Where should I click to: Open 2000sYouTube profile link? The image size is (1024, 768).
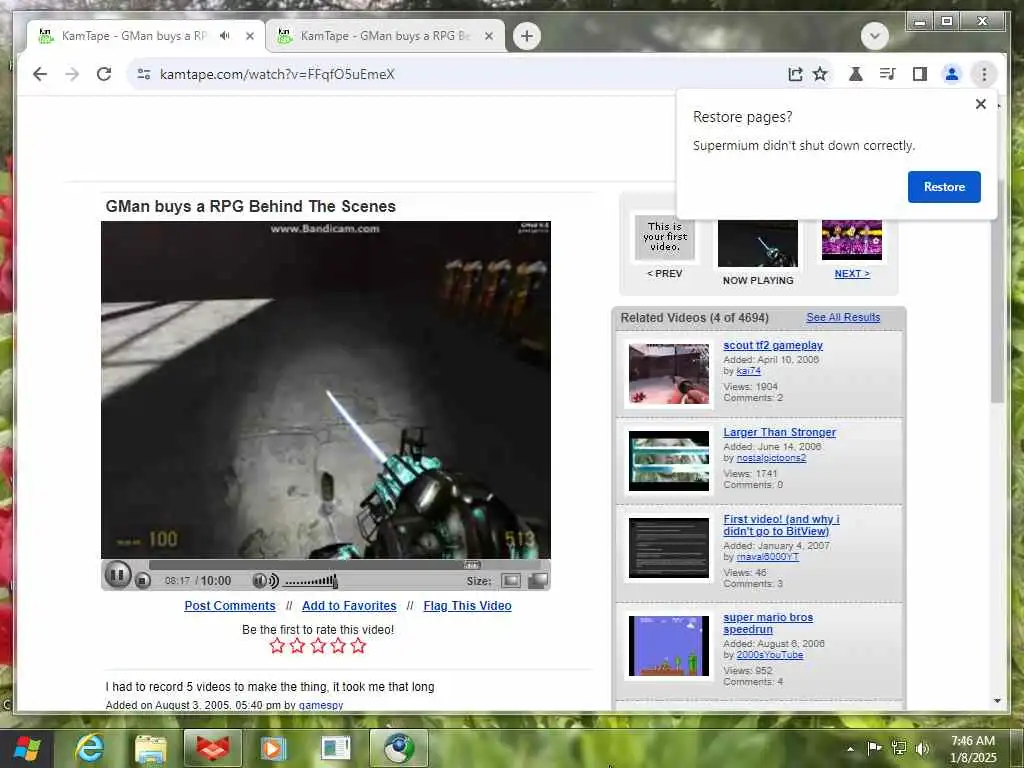769,655
